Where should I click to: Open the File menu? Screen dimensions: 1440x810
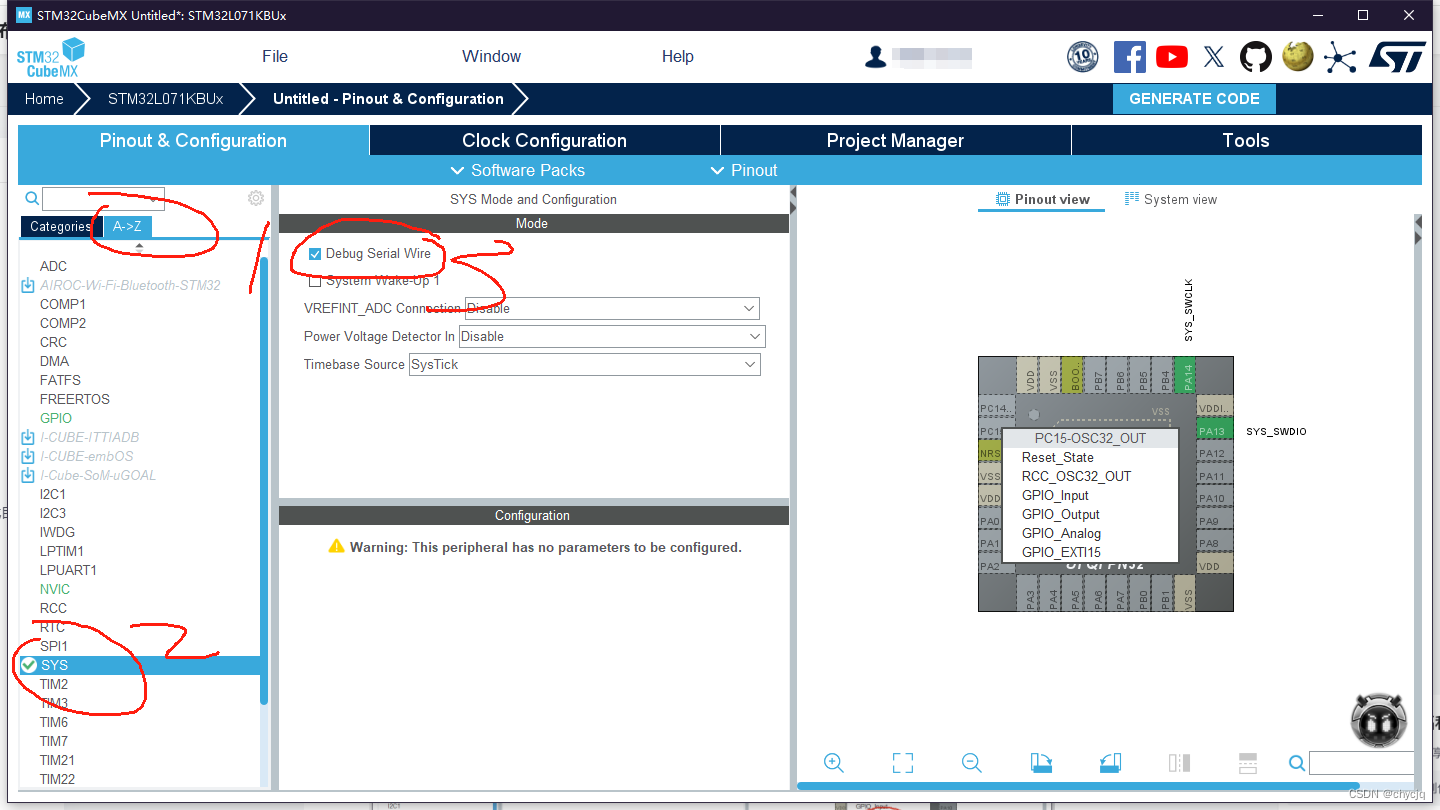pos(275,57)
